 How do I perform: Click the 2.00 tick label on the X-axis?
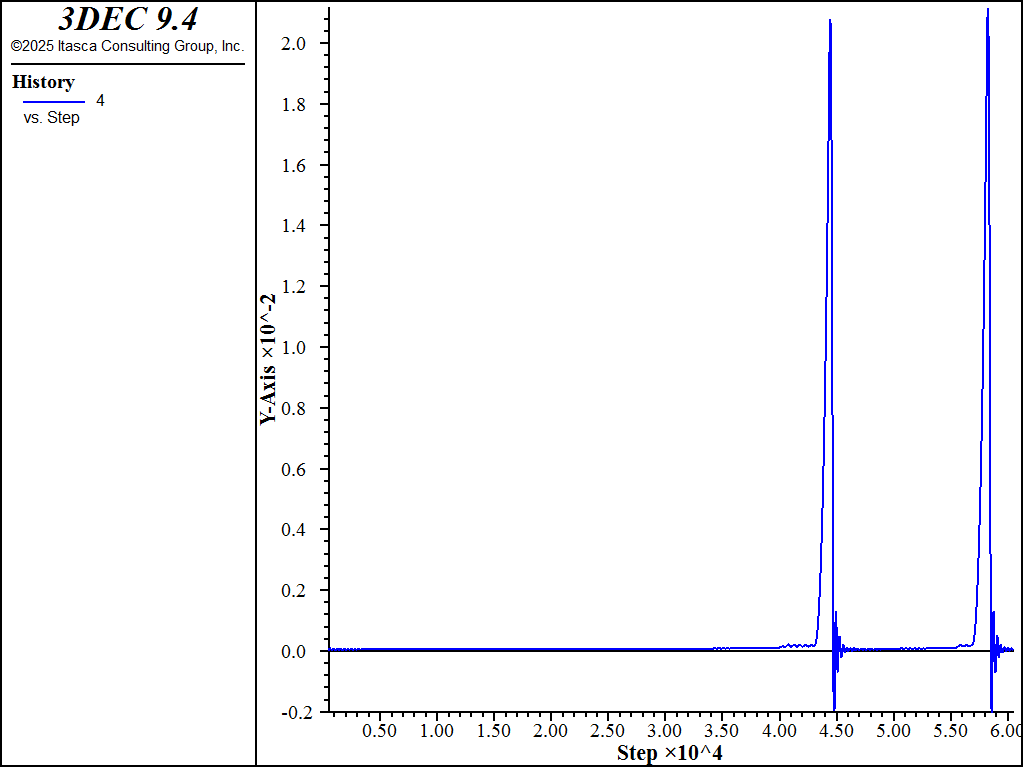pos(551,731)
